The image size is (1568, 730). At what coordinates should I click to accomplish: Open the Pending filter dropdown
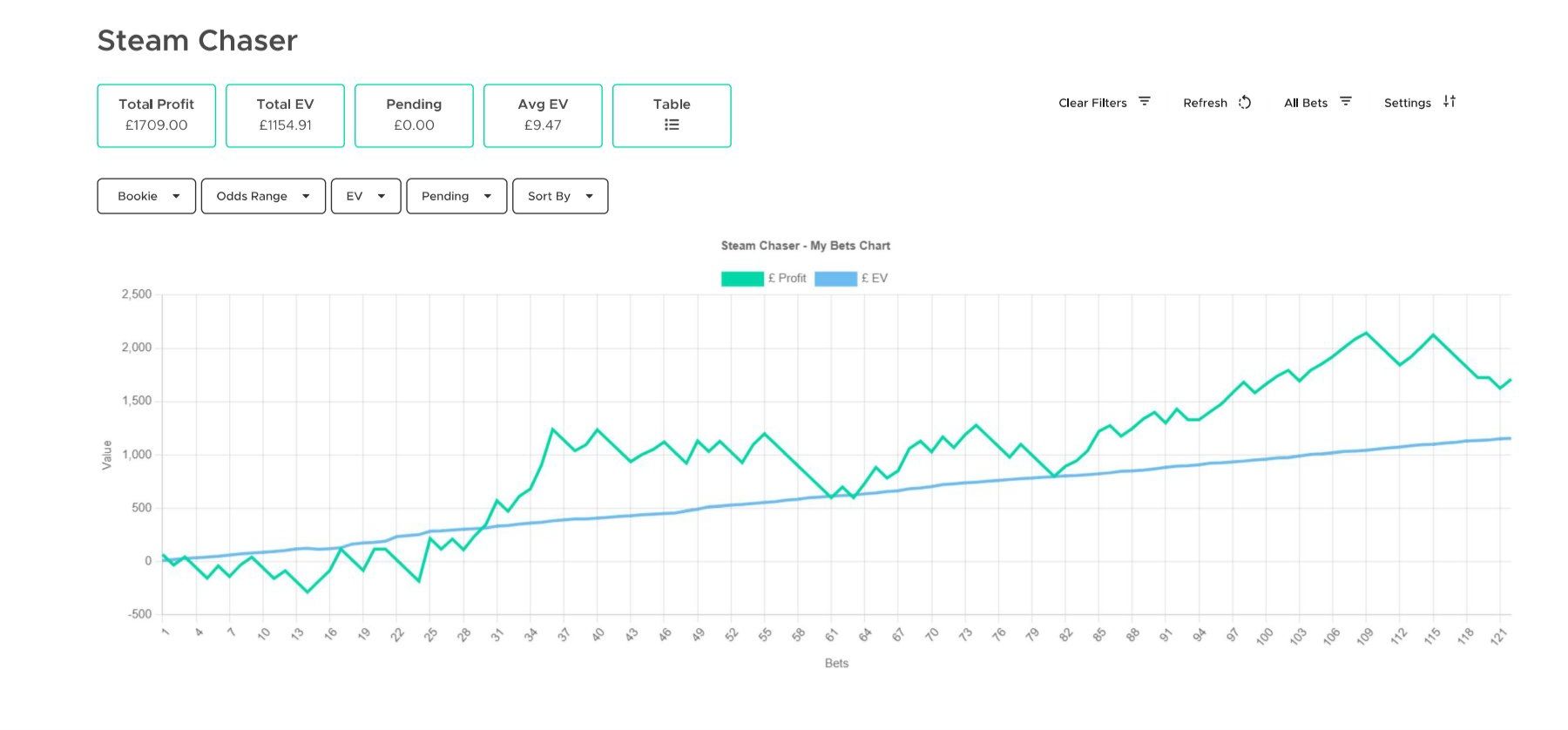click(x=456, y=196)
